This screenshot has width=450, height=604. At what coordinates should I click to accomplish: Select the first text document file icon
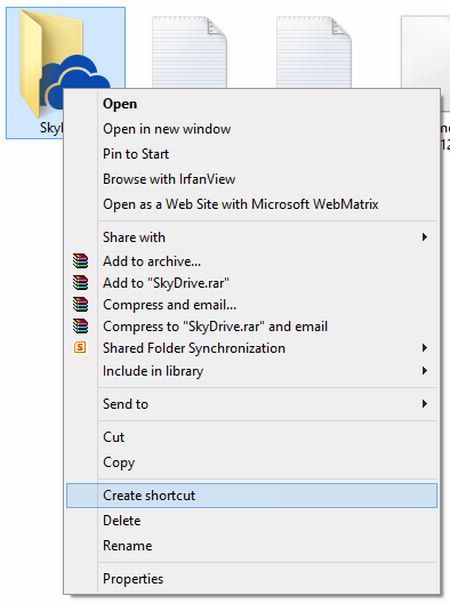click(189, 52)
